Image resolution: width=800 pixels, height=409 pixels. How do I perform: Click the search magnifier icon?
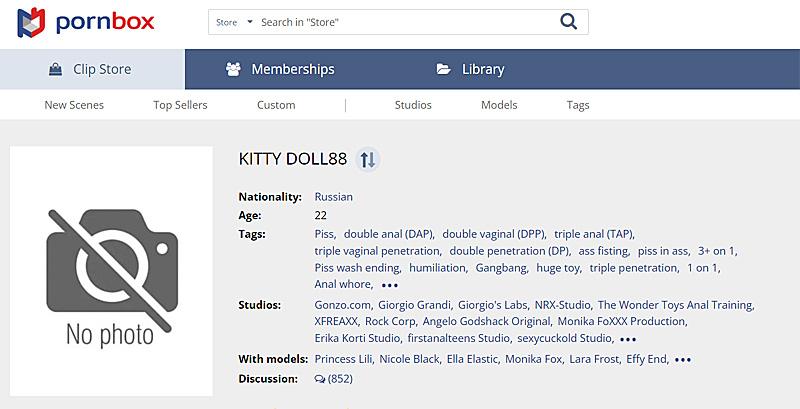click(569, 21)
